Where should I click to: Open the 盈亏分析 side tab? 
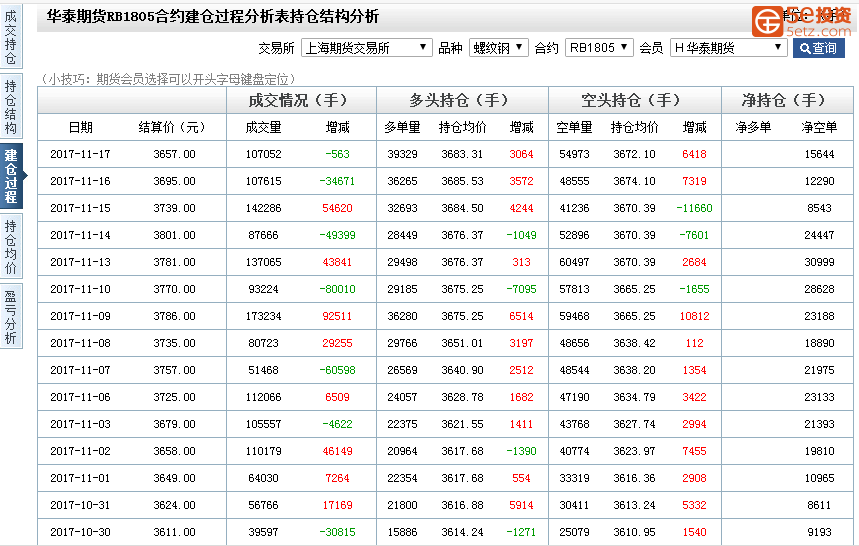tap(11, 317)
